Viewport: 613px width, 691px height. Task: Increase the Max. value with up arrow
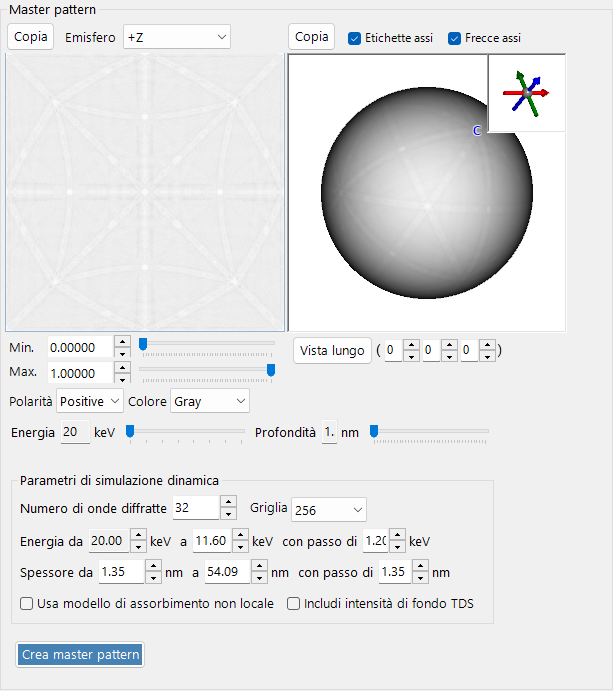point(123,367)
